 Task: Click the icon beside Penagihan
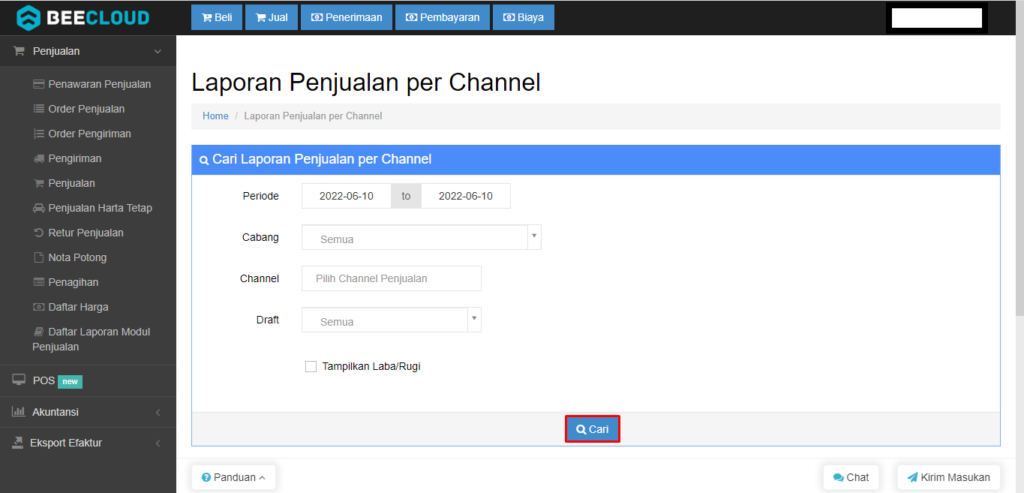pyautogui.click(x=39, y=282)
